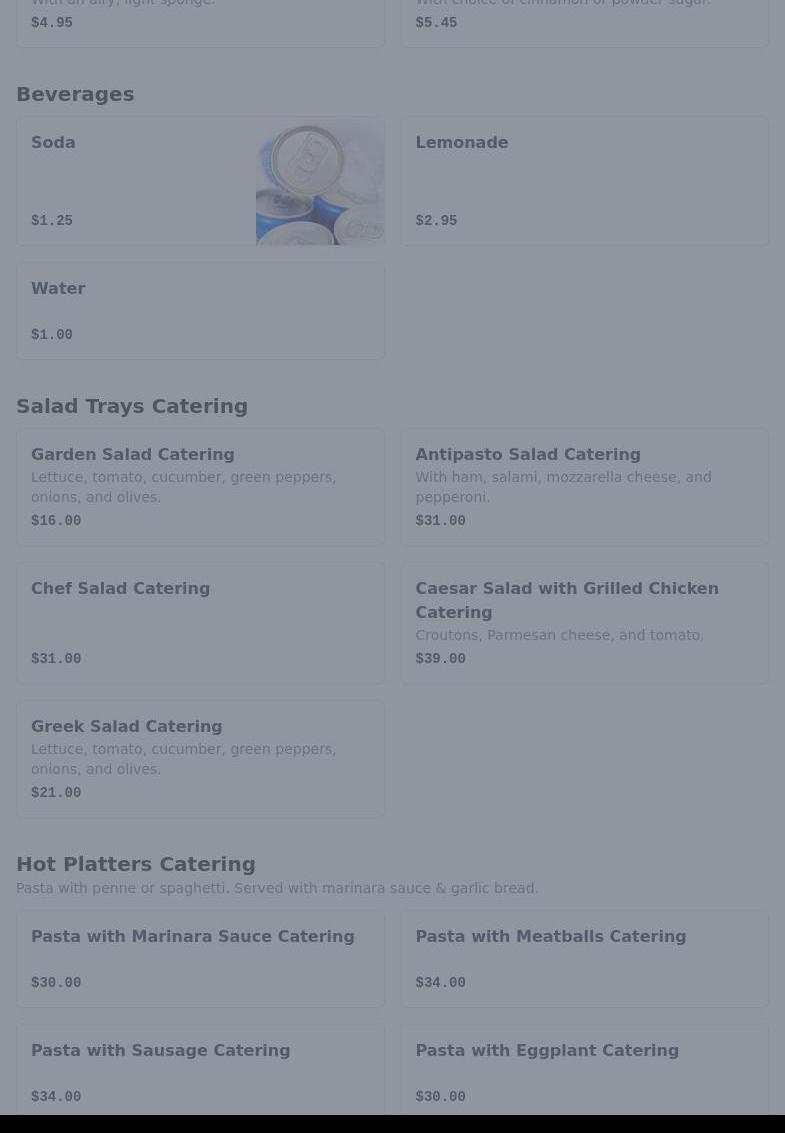Click the Soda can thumbnail image
785x1133 pixels.
coord(319,182)
